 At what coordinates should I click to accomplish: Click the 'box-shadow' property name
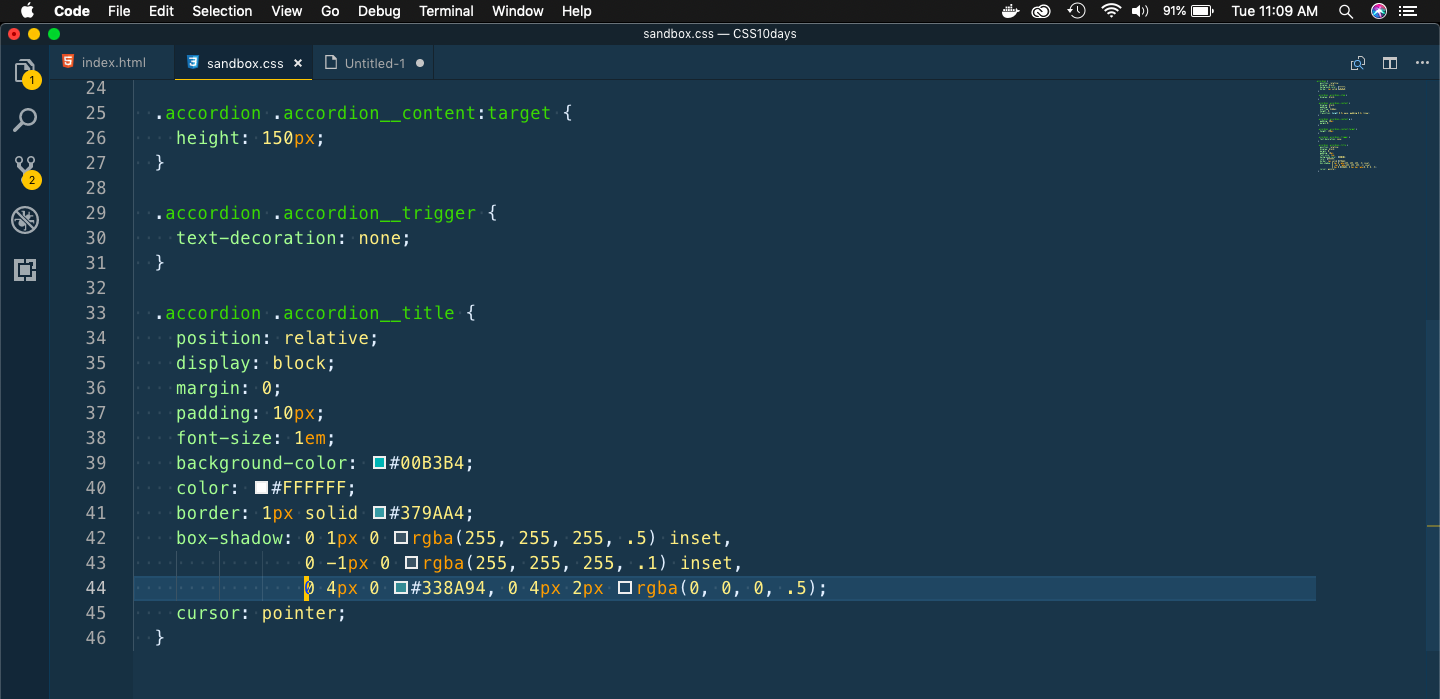point(229,538)
